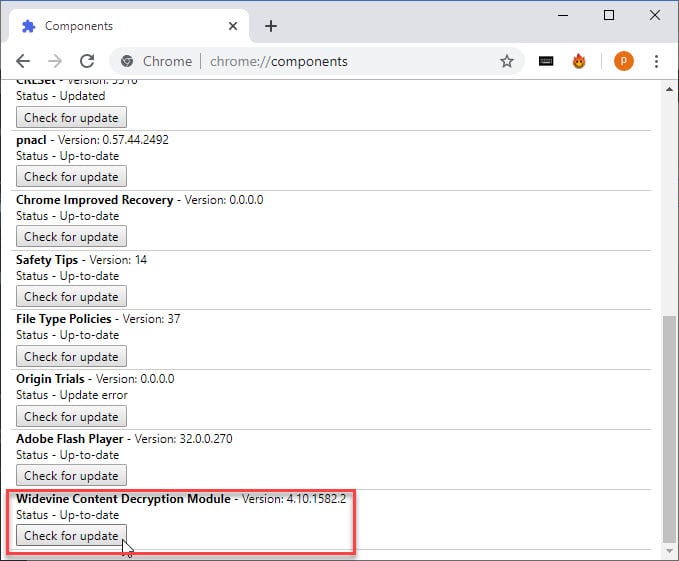Minimize the Chrome window
The image size is (679, 561).
(x=563, y=15)
